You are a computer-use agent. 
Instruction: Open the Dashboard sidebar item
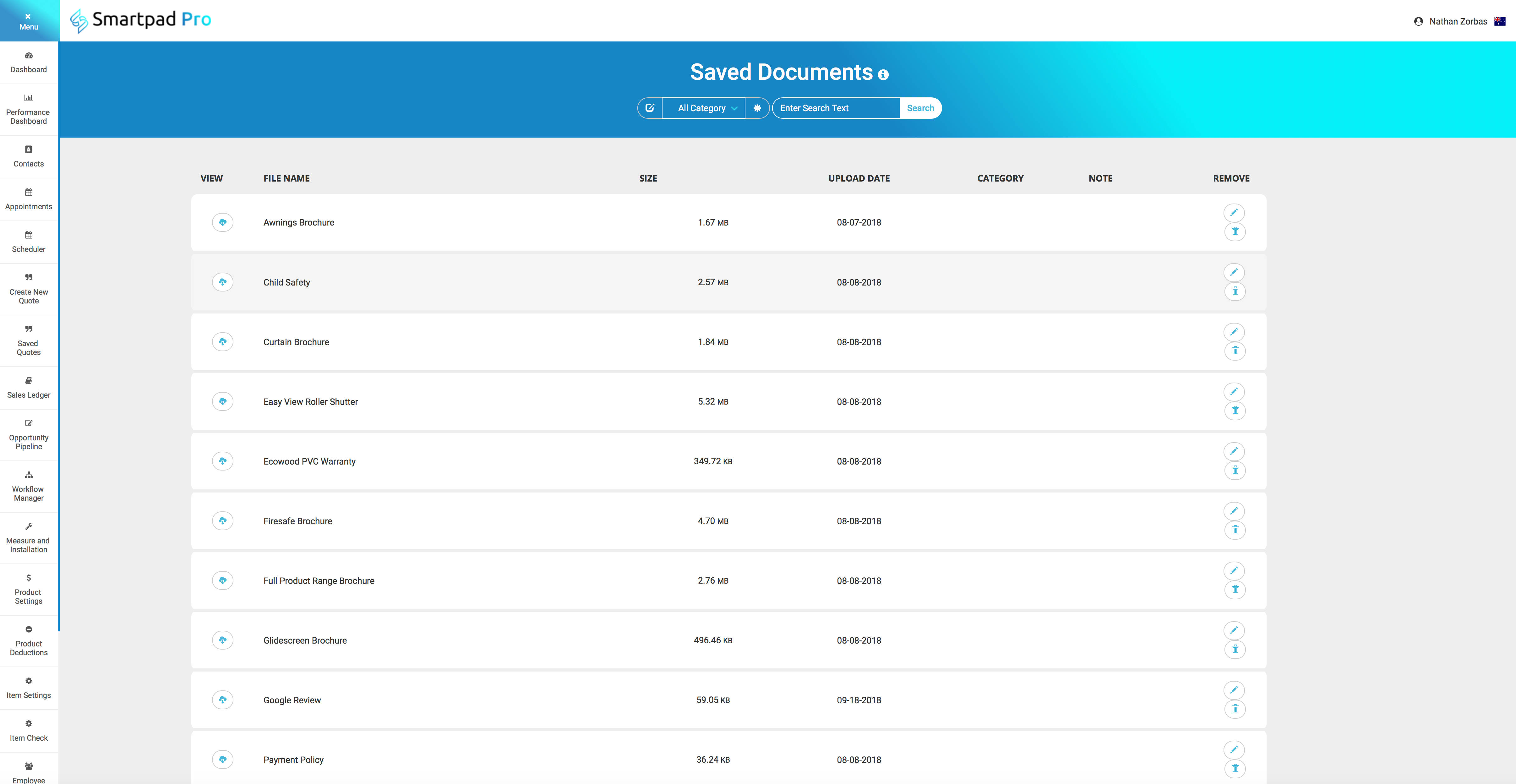pos(29,63)
